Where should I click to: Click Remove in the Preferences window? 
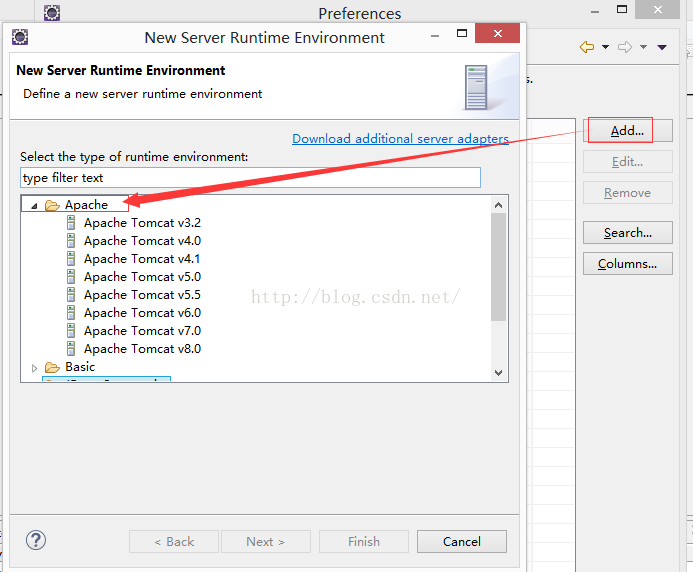[x=628, y=193]
